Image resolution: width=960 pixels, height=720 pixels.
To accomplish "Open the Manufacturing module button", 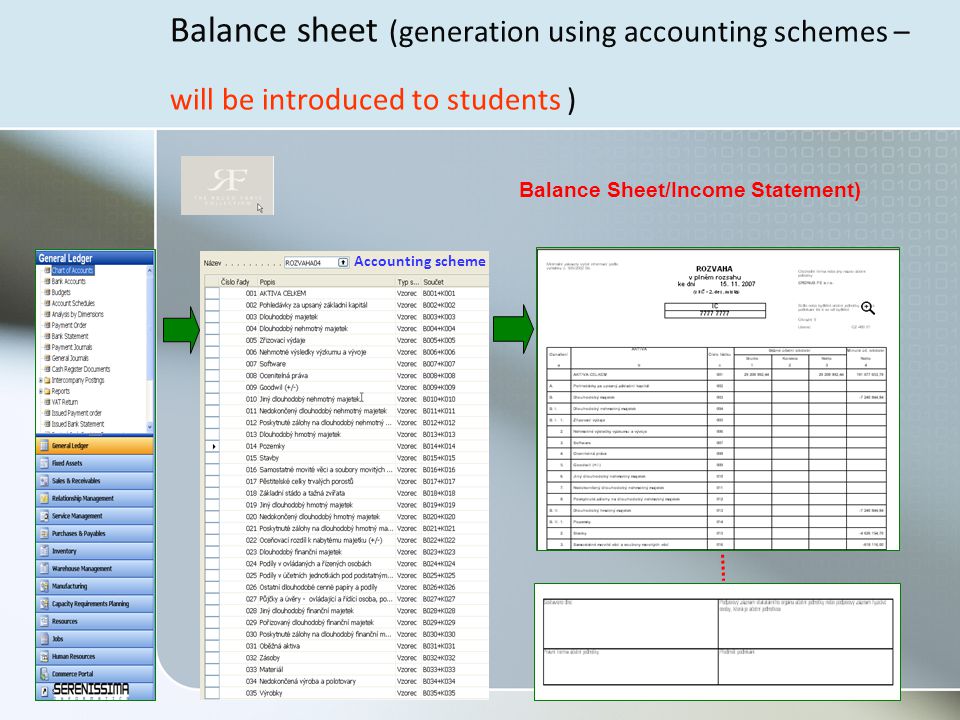I will [95, 587].
